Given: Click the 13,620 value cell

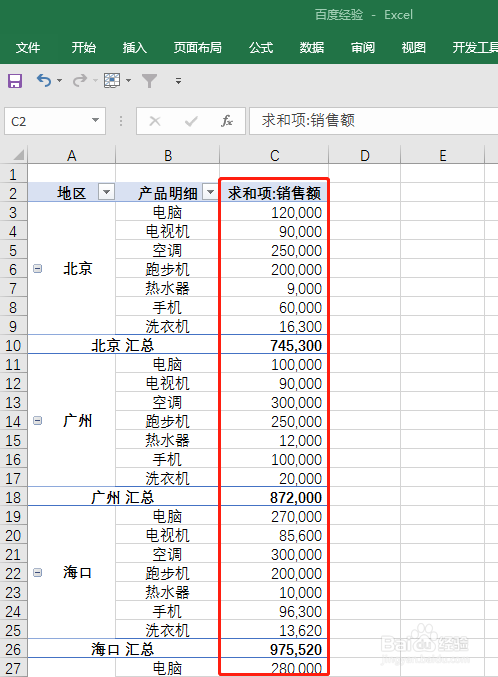Looking at the screenshot, I should coord(274,630).
